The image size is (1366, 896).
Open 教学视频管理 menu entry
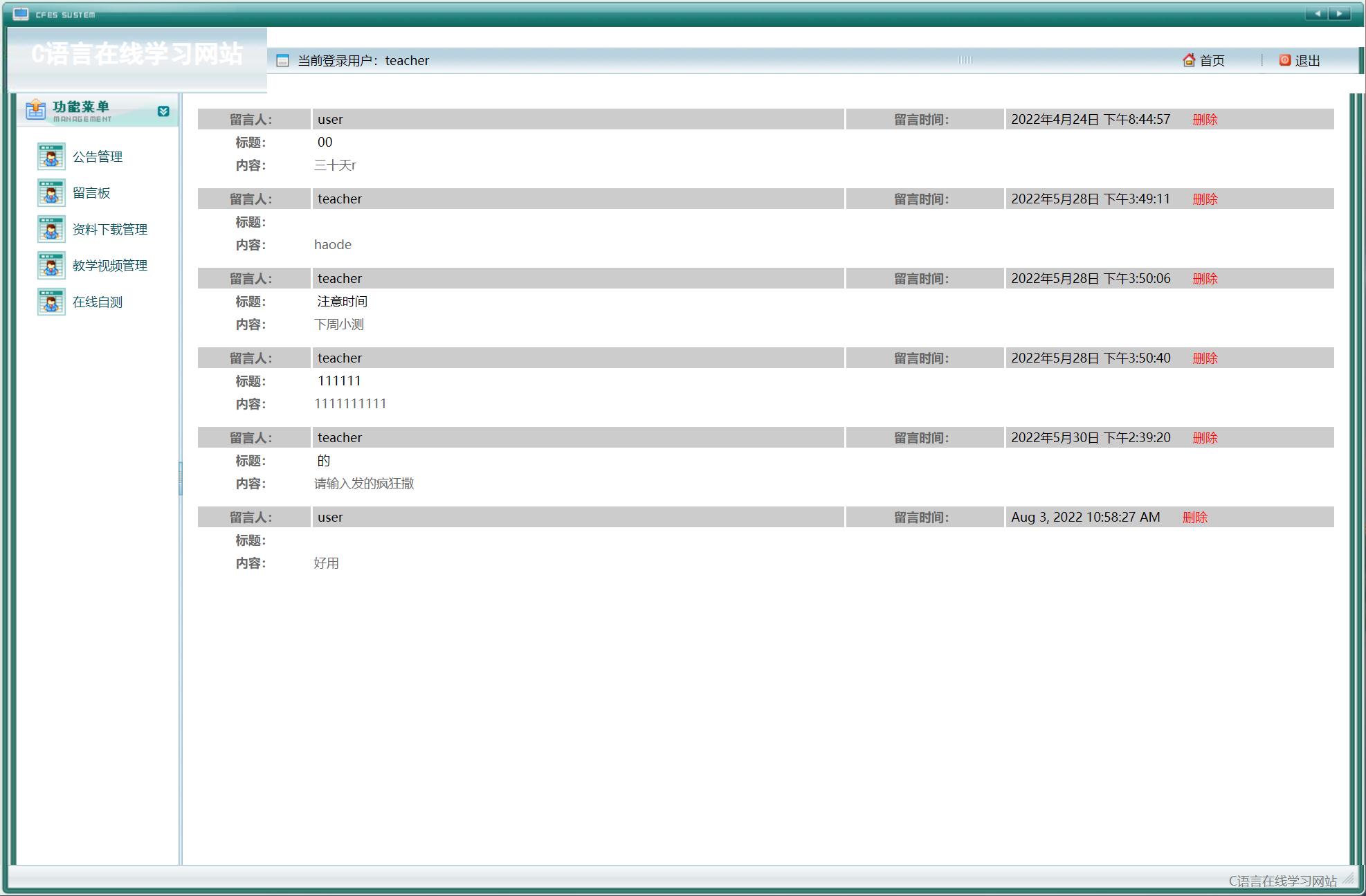(110, 266)
